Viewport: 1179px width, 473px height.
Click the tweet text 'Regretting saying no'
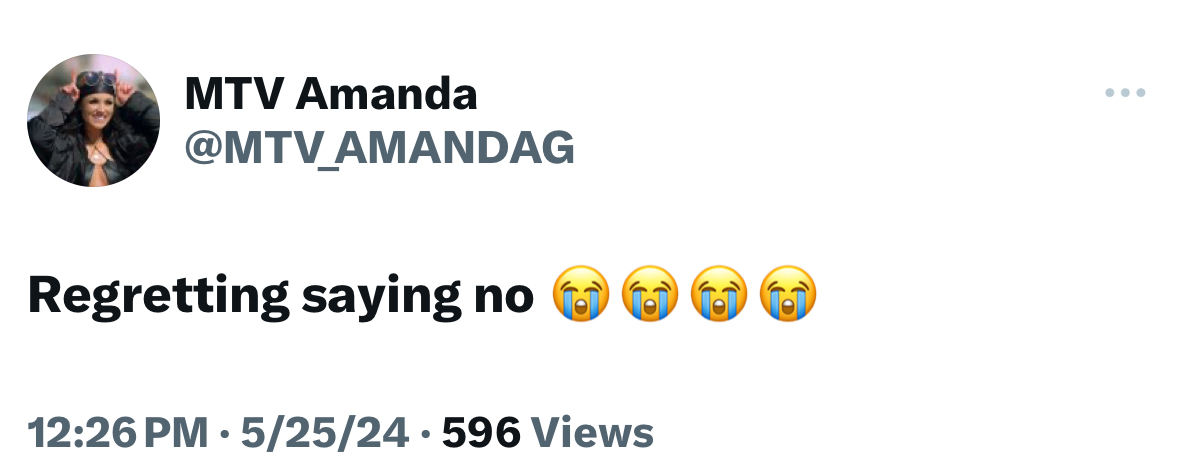281,296
